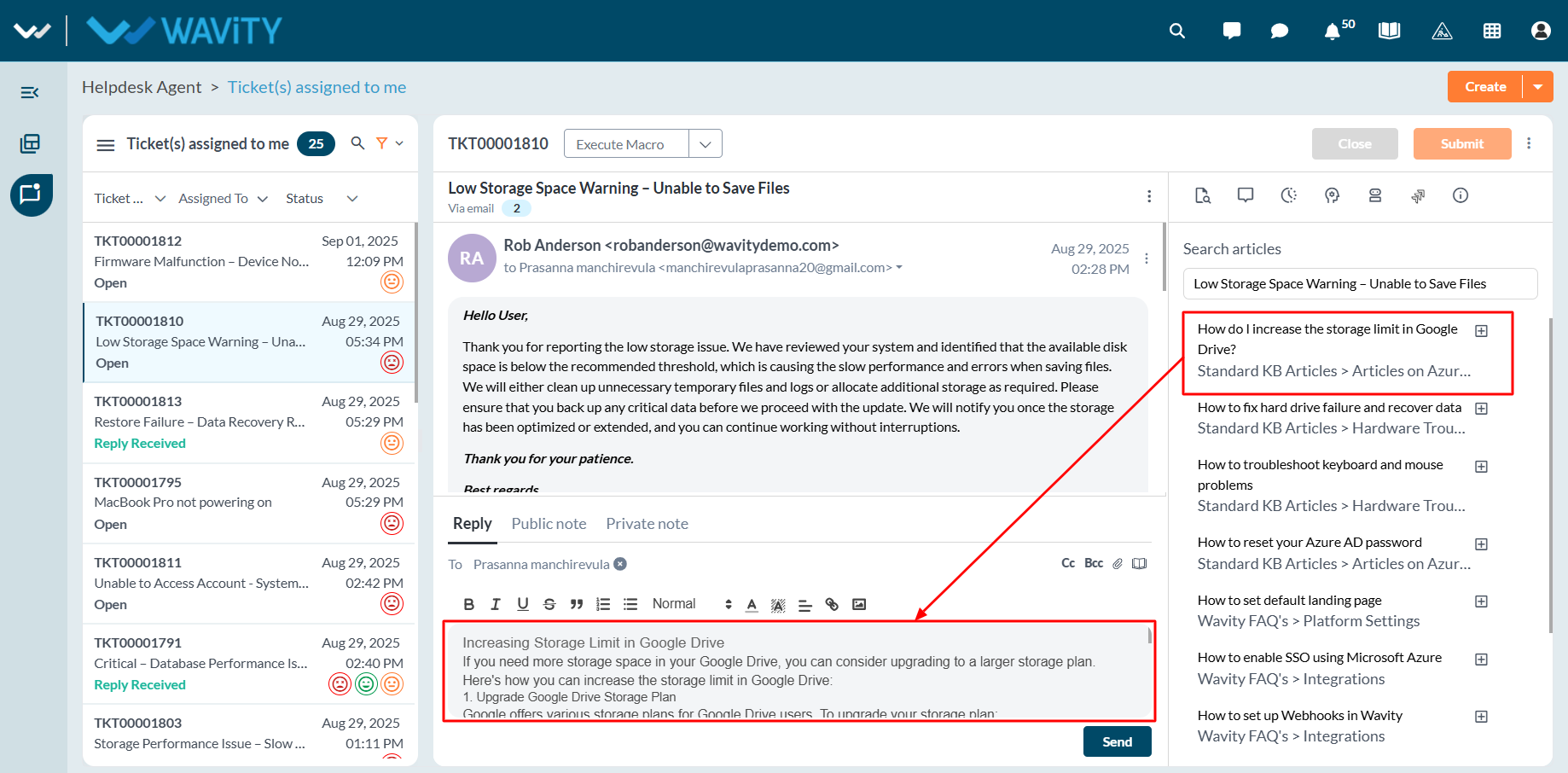The image size is (1568, 773).
Task: Click the Send button
Action: tap(1117, 741)
